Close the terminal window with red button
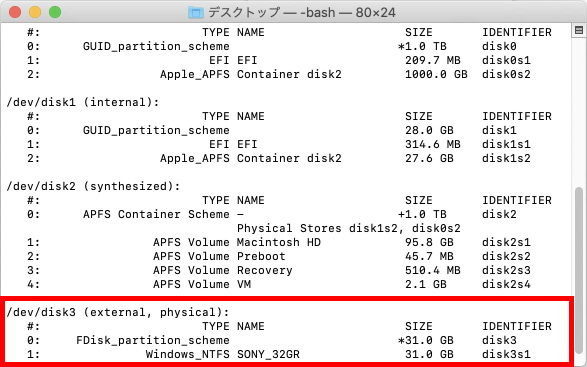The height and width of the screenshot is (367, 587). [15, 12]
